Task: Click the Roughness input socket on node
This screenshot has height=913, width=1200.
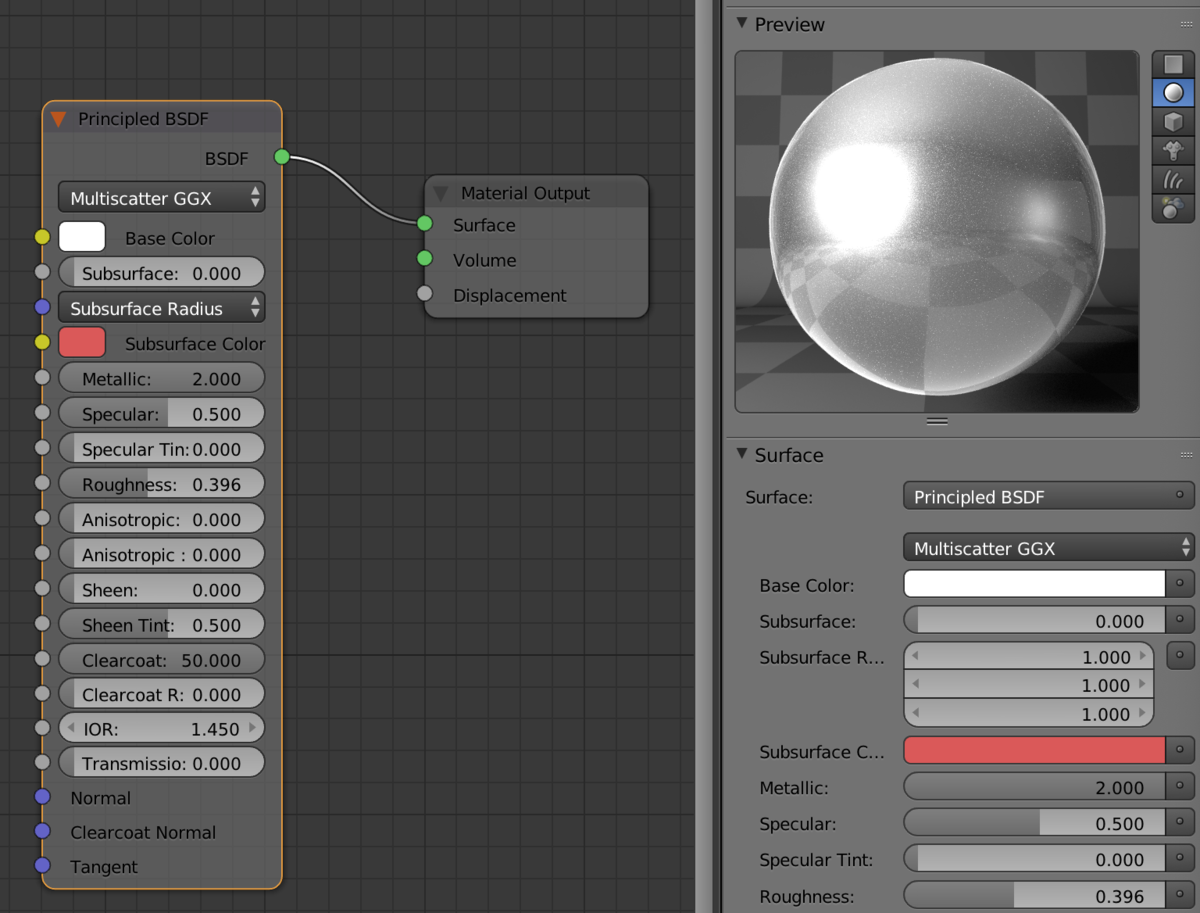Action: pos(42,483)
